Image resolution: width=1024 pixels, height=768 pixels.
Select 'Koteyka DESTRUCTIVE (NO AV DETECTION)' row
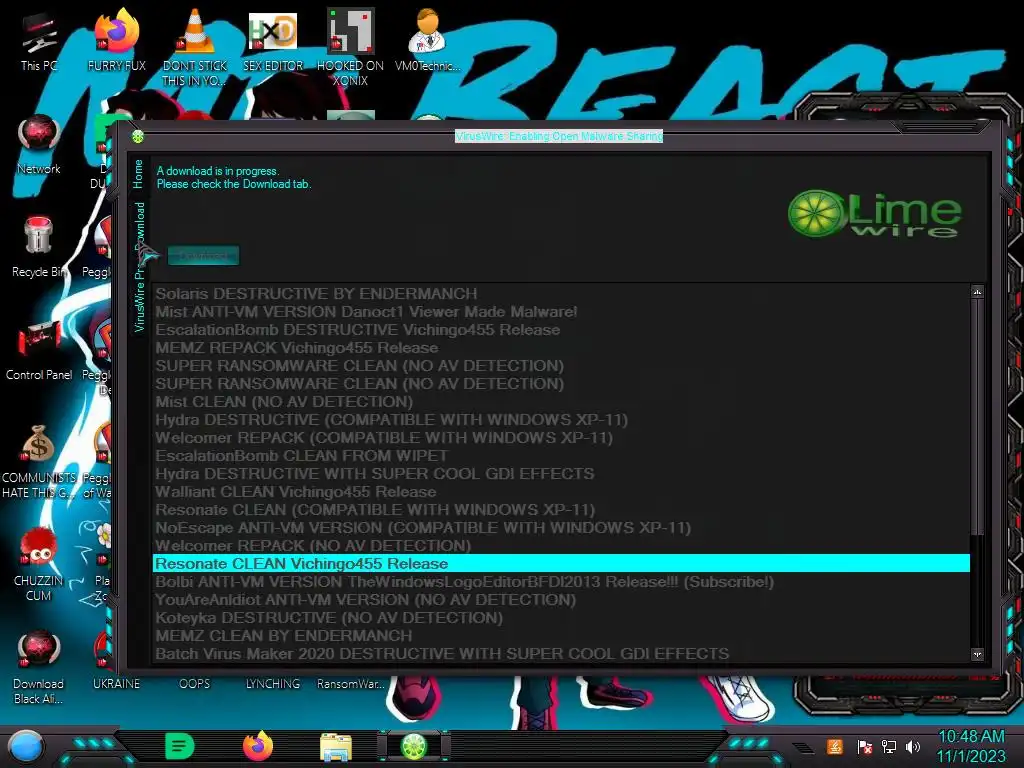pos(561,618)
